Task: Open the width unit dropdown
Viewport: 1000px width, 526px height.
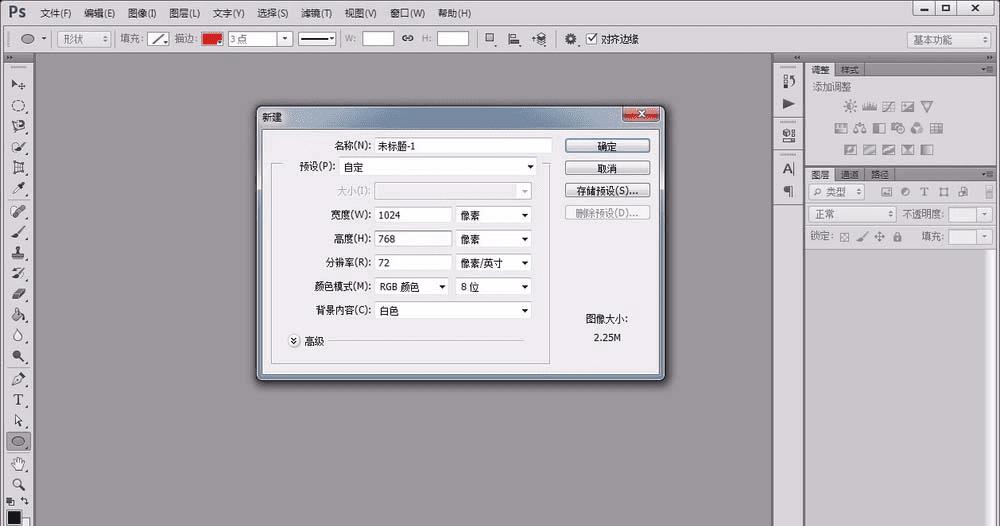Action: pos(493,216)
